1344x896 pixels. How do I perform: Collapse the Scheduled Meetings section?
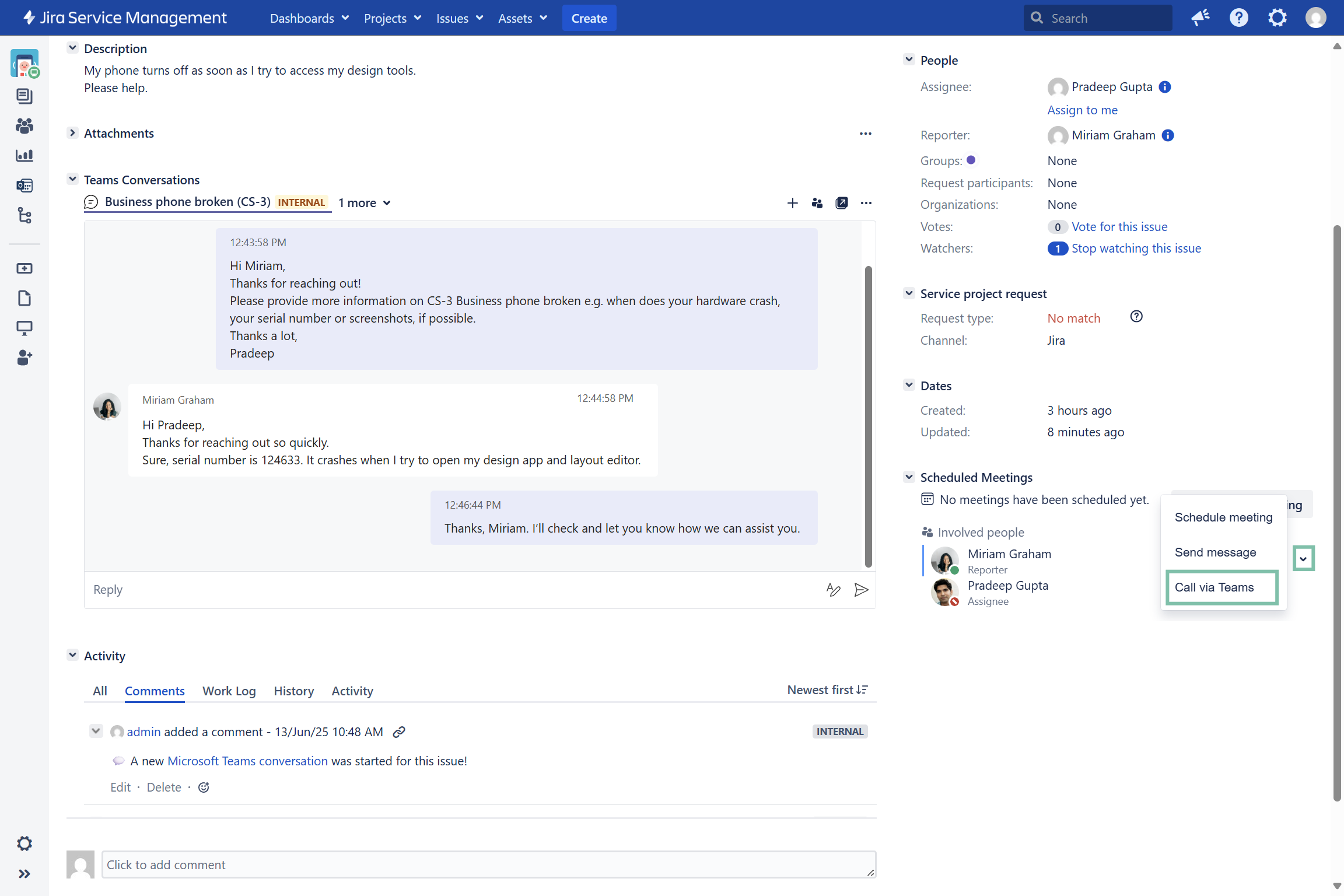[909, 477]
